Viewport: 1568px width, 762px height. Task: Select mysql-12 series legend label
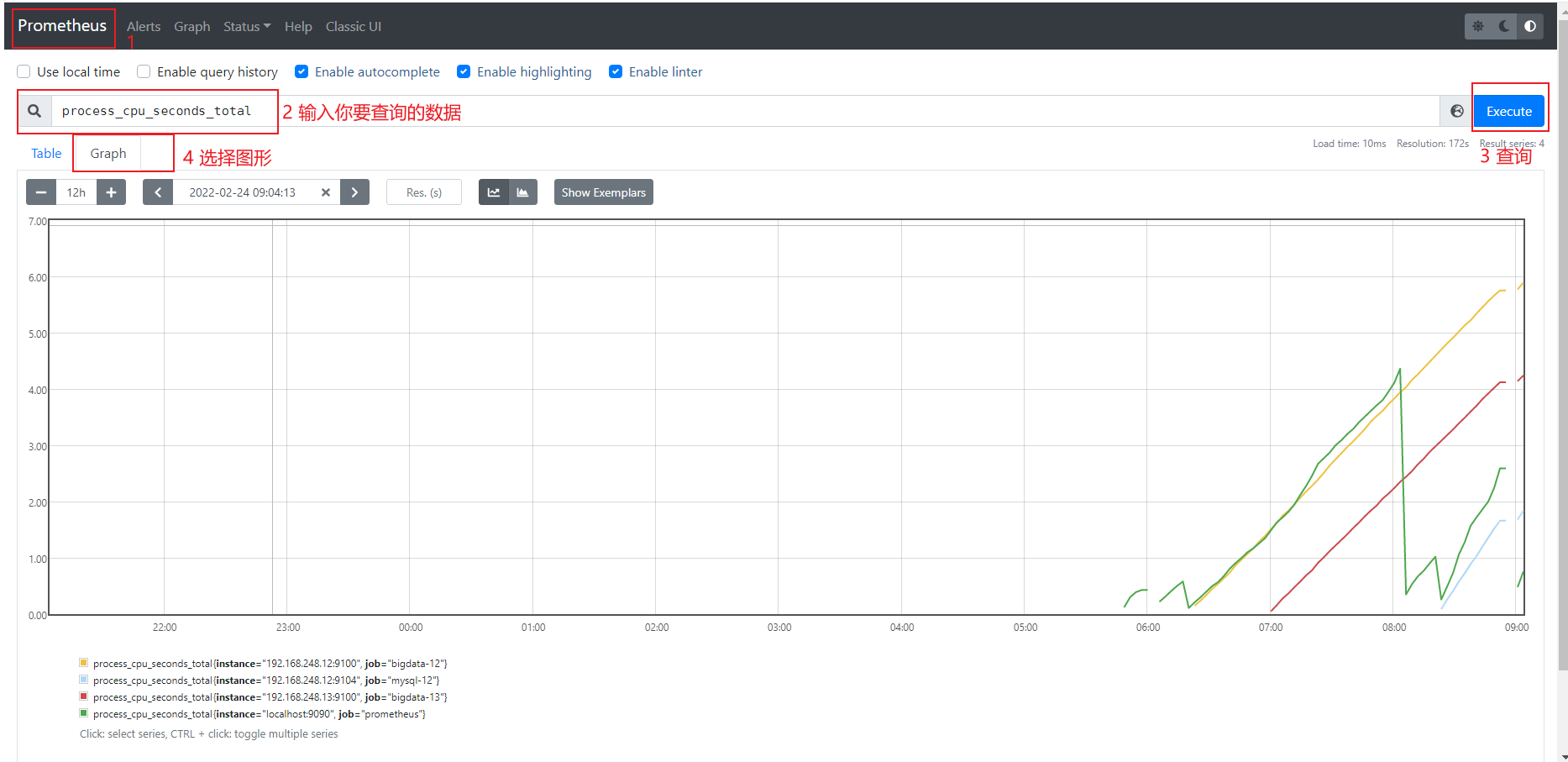point(266,681)
